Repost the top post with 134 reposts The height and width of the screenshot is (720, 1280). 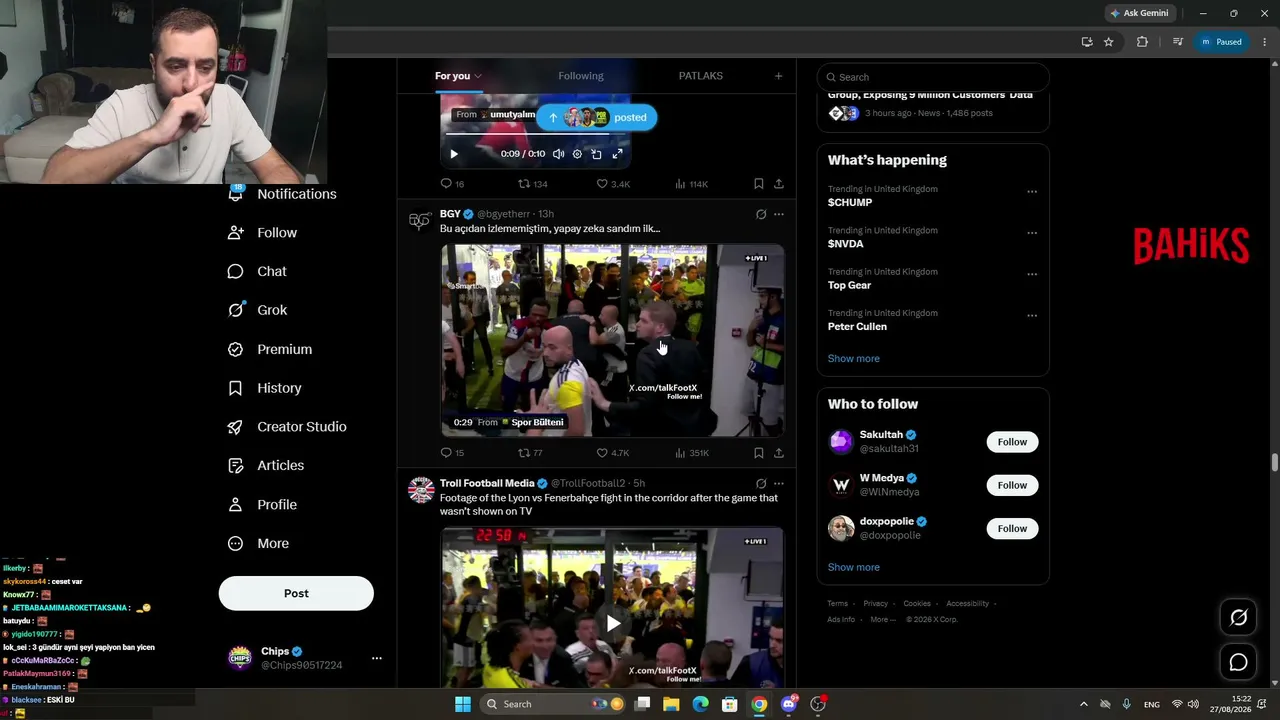click(x=523, y=184)
